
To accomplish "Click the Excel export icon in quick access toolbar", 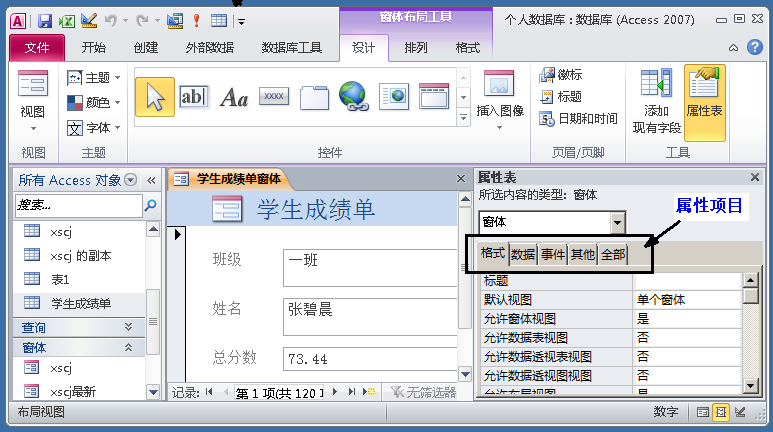I will pyautogui.click(x=67, y=21).
